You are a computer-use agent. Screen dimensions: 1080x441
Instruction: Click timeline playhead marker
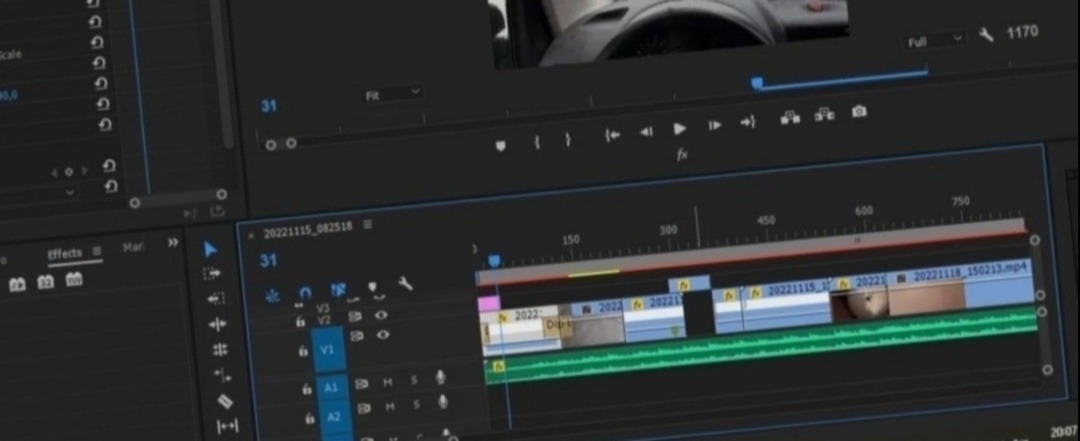click(494, 260)
